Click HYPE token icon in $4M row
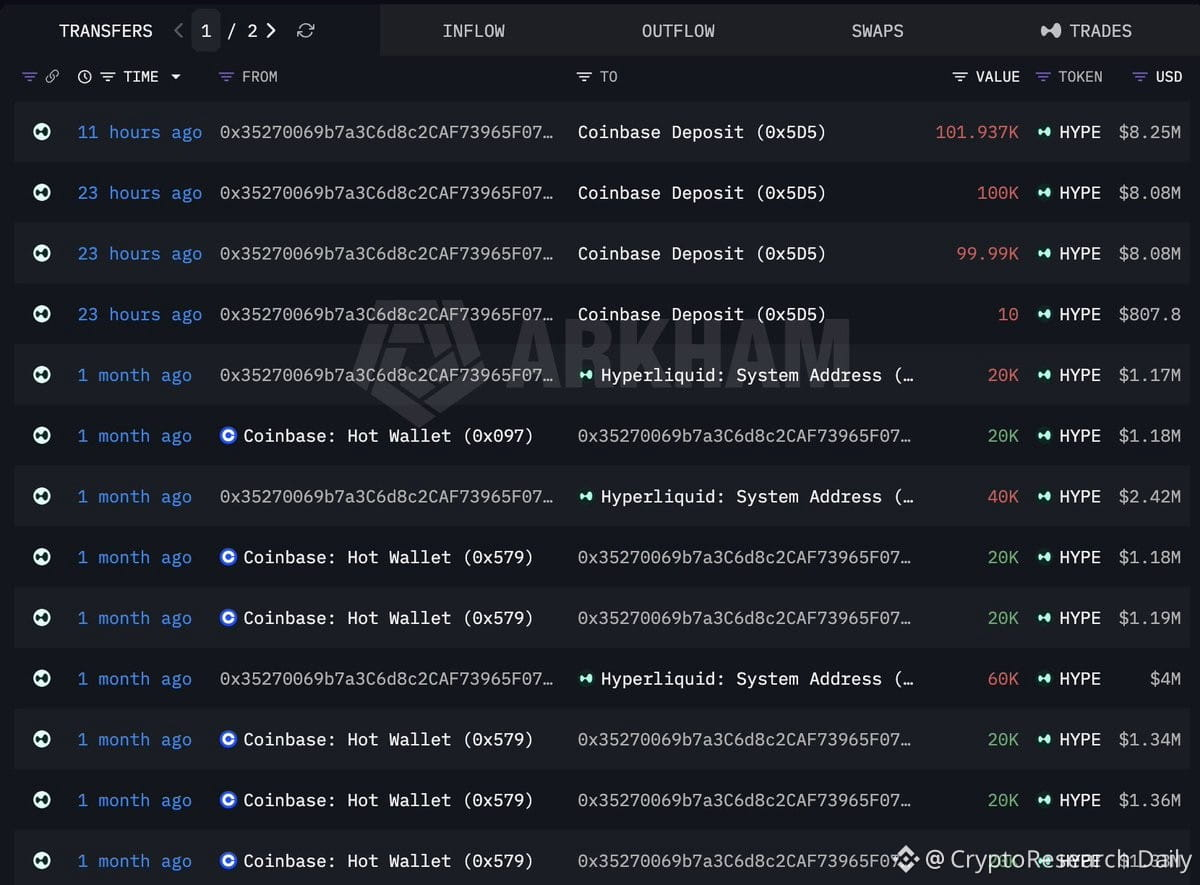This screenshot has height=885, width=1200. tap(1044, 679)
